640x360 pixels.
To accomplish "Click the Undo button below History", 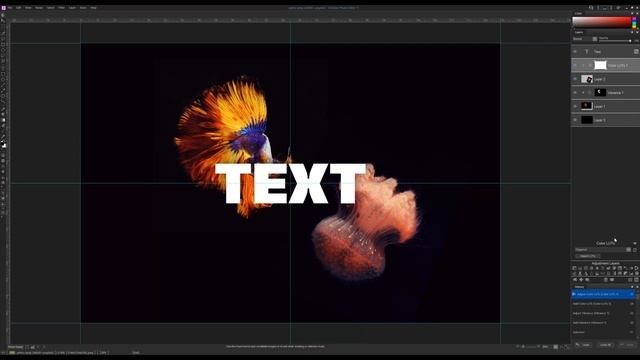I will (x=583, y=345).
